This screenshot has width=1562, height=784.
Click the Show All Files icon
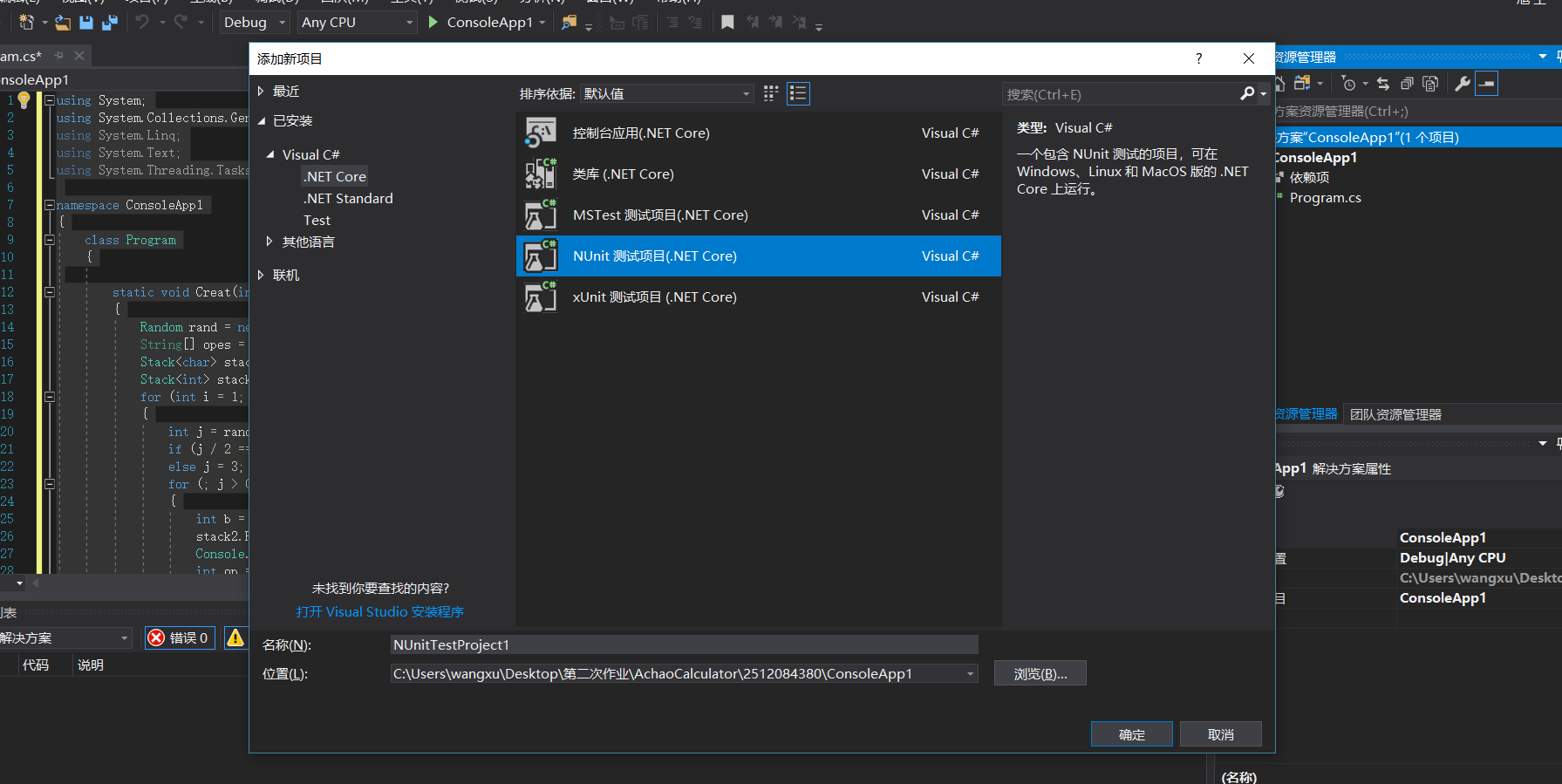pyautogui.click(x=1430, y=84)
